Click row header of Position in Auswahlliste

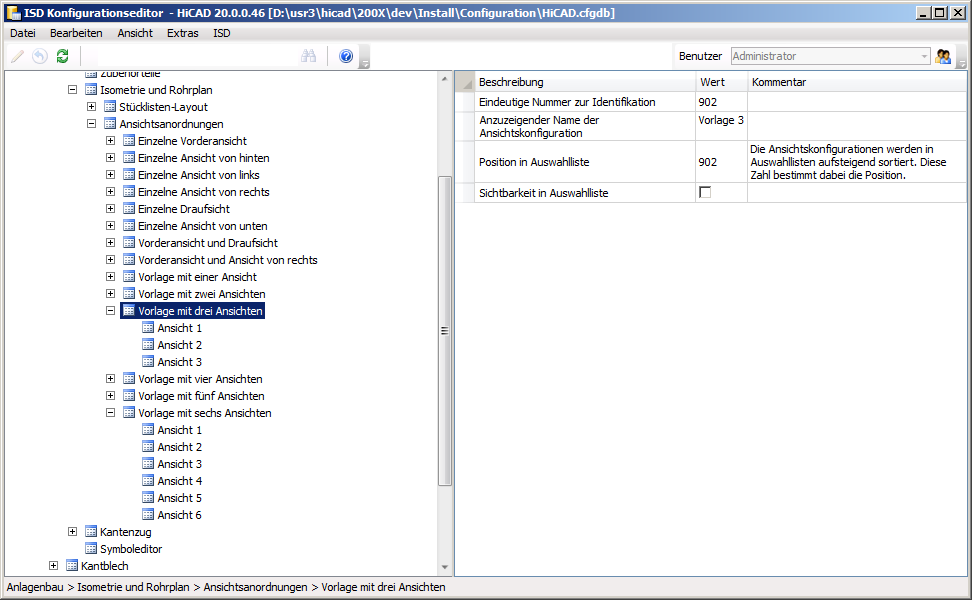tap(465, 162)
